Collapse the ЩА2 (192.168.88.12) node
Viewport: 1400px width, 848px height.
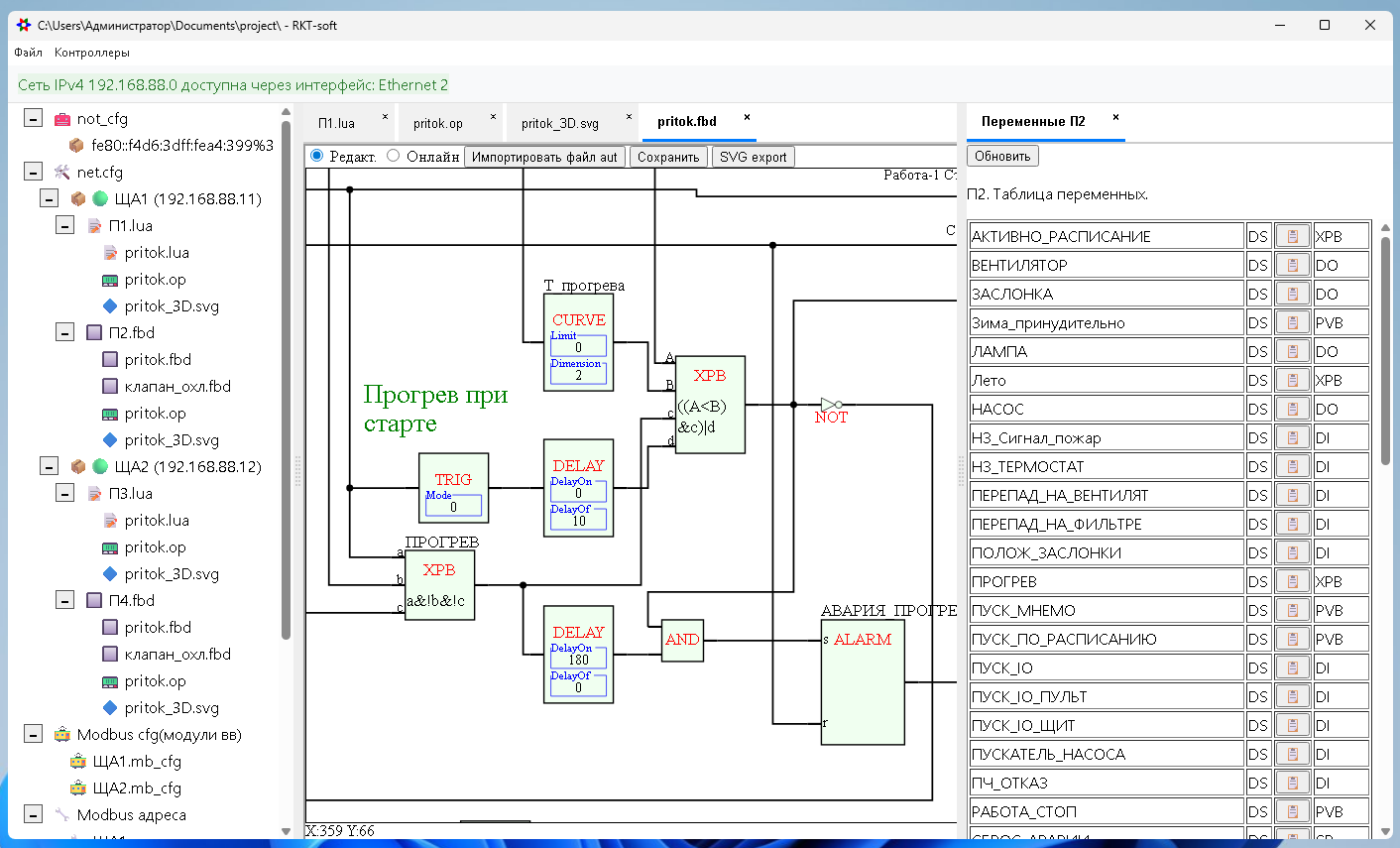tap(49, 466)
